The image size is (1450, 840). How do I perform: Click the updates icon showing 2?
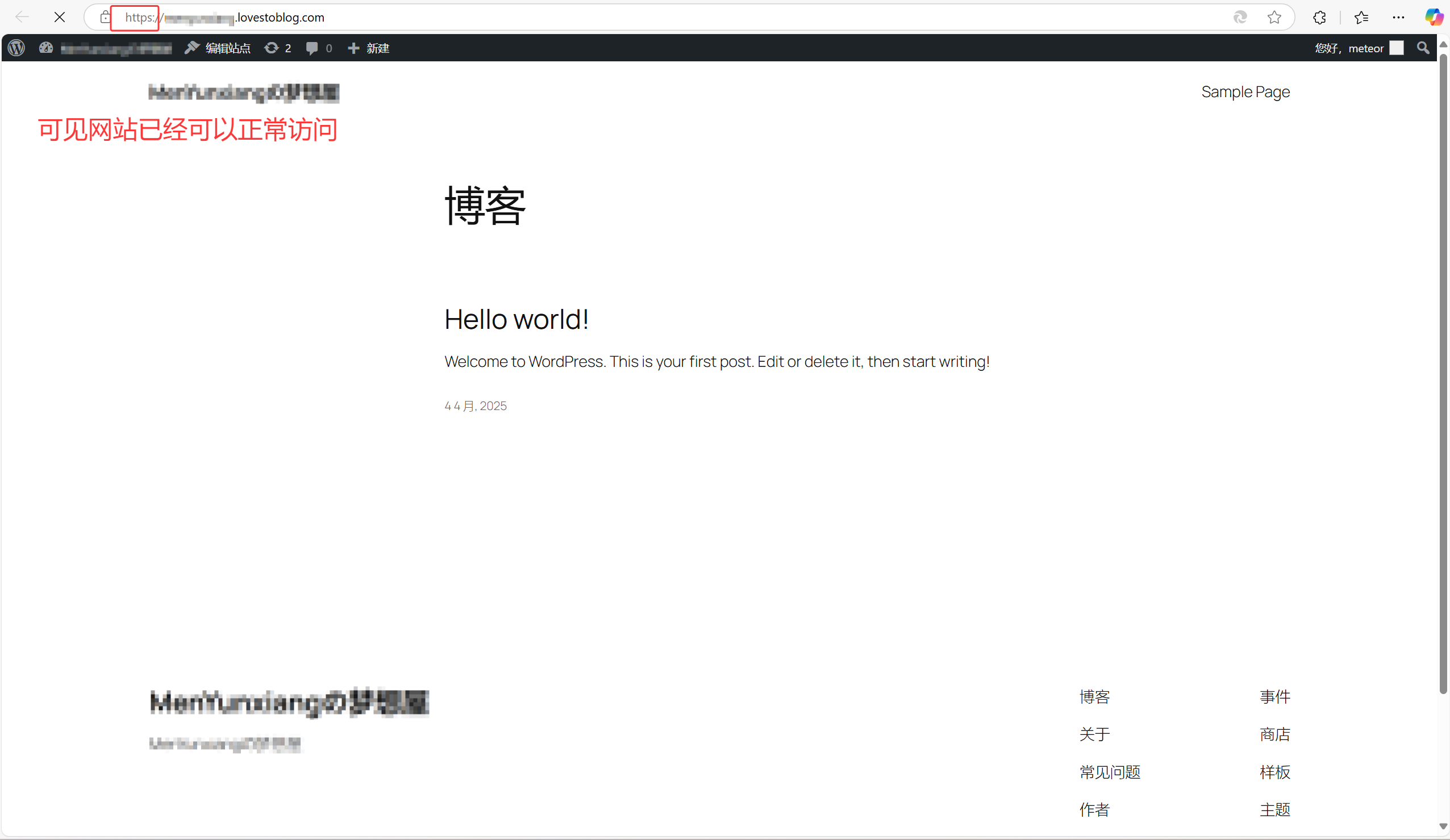pyautogui.click(x=278, y=48)
